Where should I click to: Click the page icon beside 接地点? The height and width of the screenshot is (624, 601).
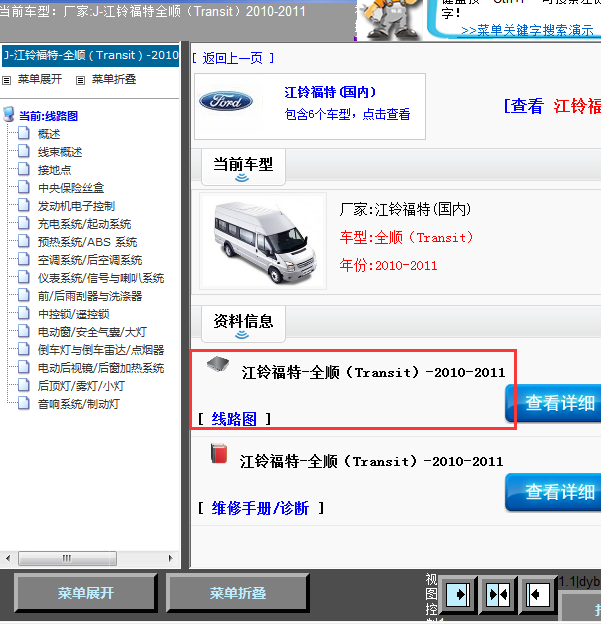(24, 169)
